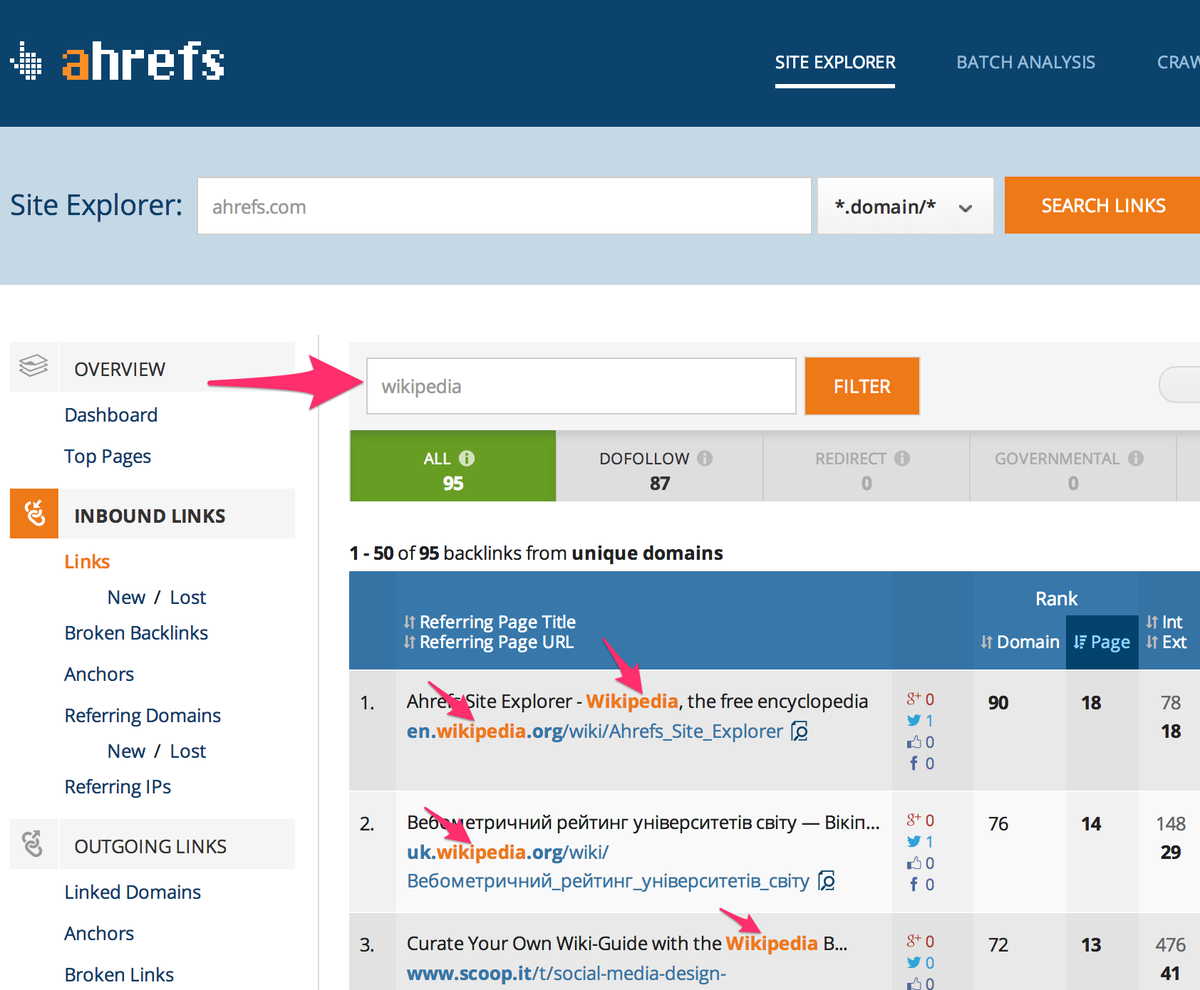
Task: Open Anchors under Outgoing Links
Action: (99, 933)
